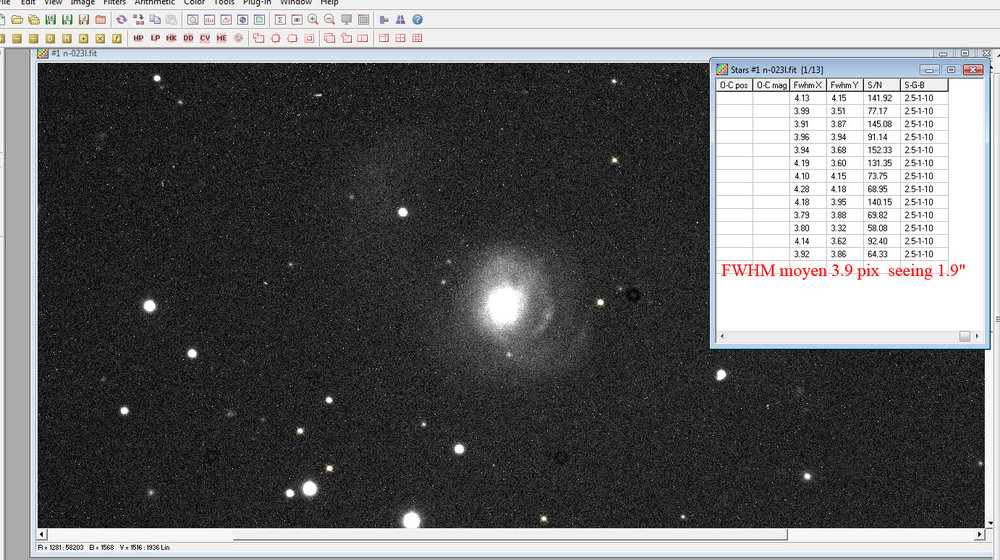Open the Plug-in menu

pyautogui.click(x=257, y=3)
